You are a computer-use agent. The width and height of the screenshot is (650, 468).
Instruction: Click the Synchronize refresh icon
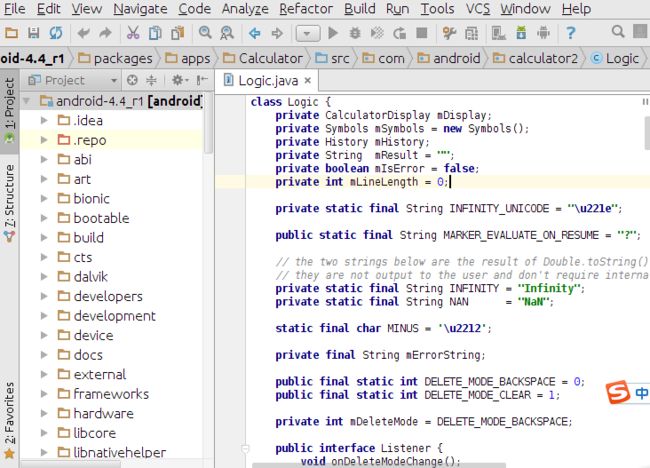point(56,32)
